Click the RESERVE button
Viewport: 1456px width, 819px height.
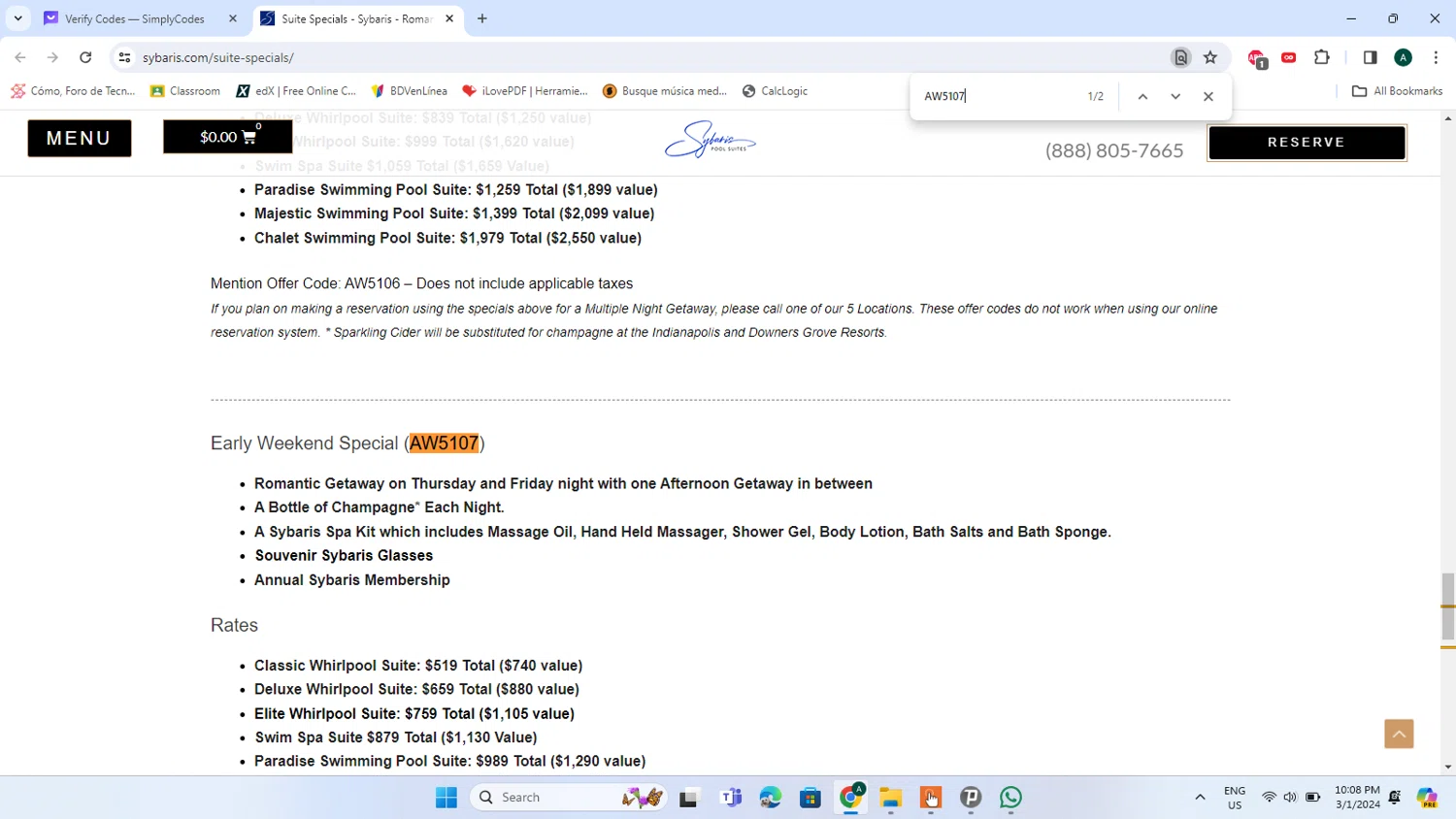click(1307, 143)
